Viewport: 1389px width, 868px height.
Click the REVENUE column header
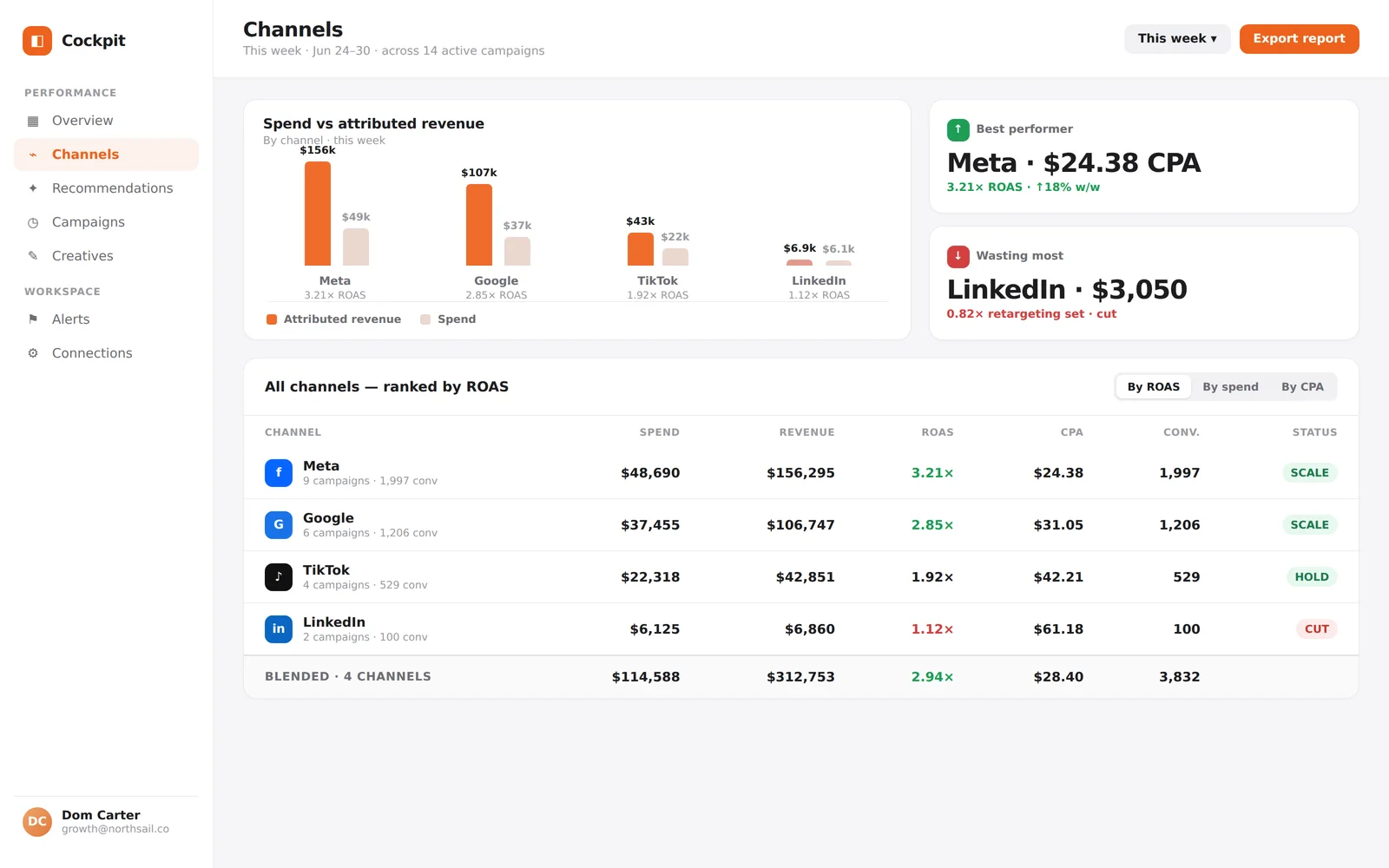(x=806, y=432)
